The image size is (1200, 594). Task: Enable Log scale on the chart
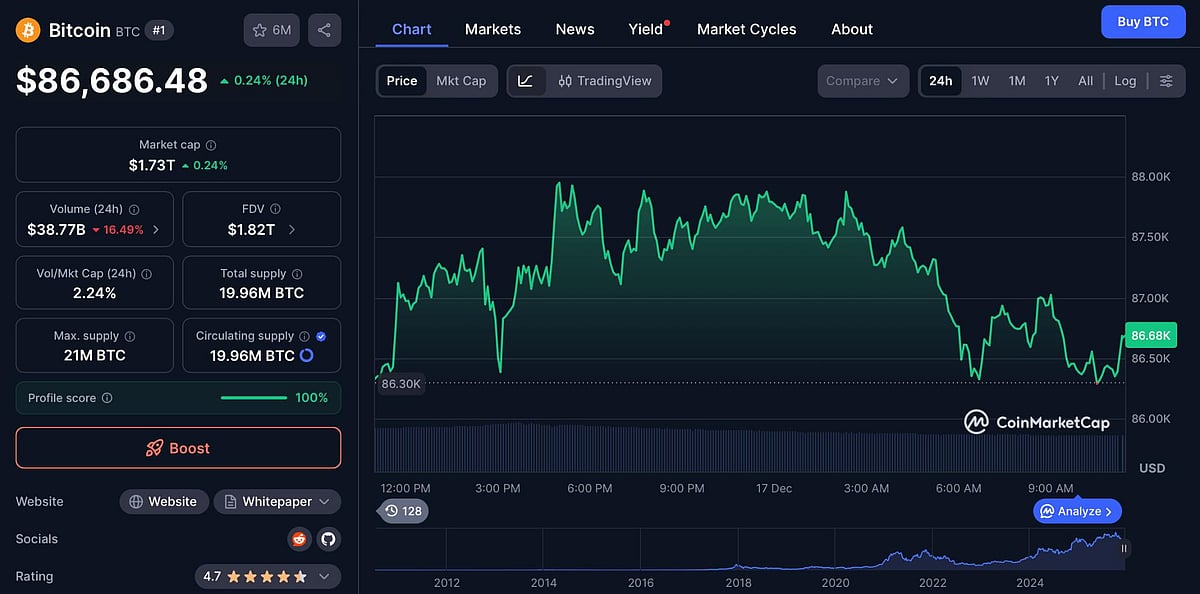pos(1125,81)
